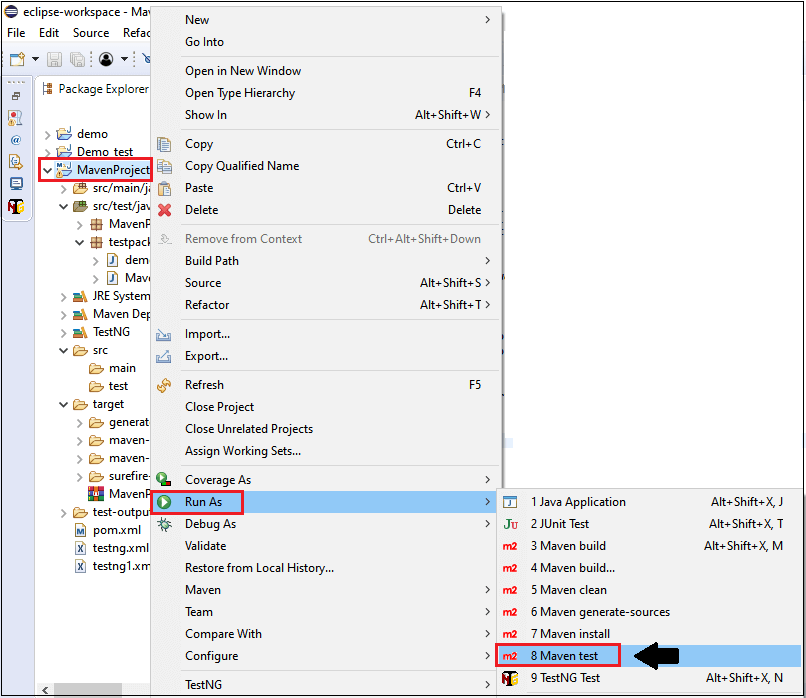The width and height of the screenshot is (806, 698).
Task: Click the Export icon in the context menu
Action: [164, 356]
